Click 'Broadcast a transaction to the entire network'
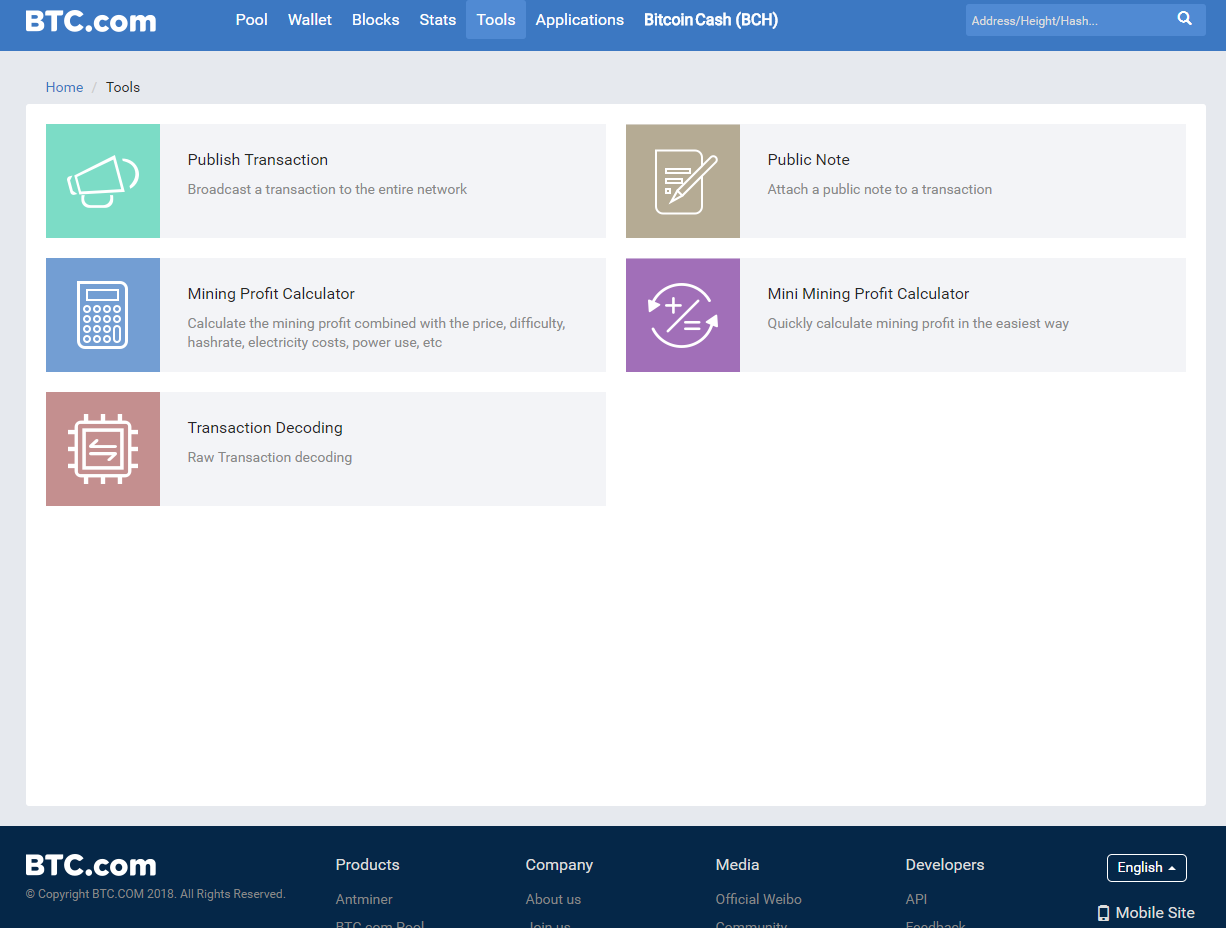This screenshot has width=1226, height=928. coord(328,189)
